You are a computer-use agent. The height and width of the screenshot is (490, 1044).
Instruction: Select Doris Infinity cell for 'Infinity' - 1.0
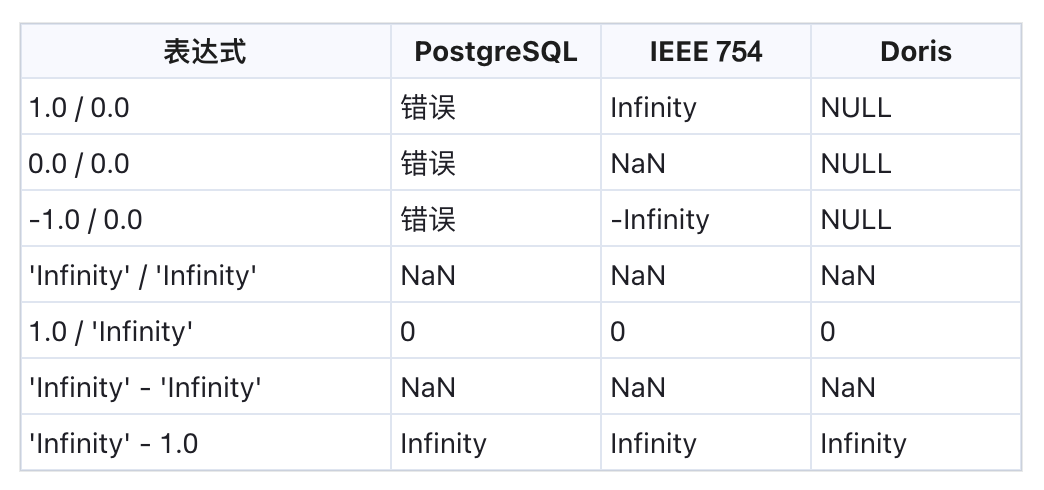click(x=863, y=443)
